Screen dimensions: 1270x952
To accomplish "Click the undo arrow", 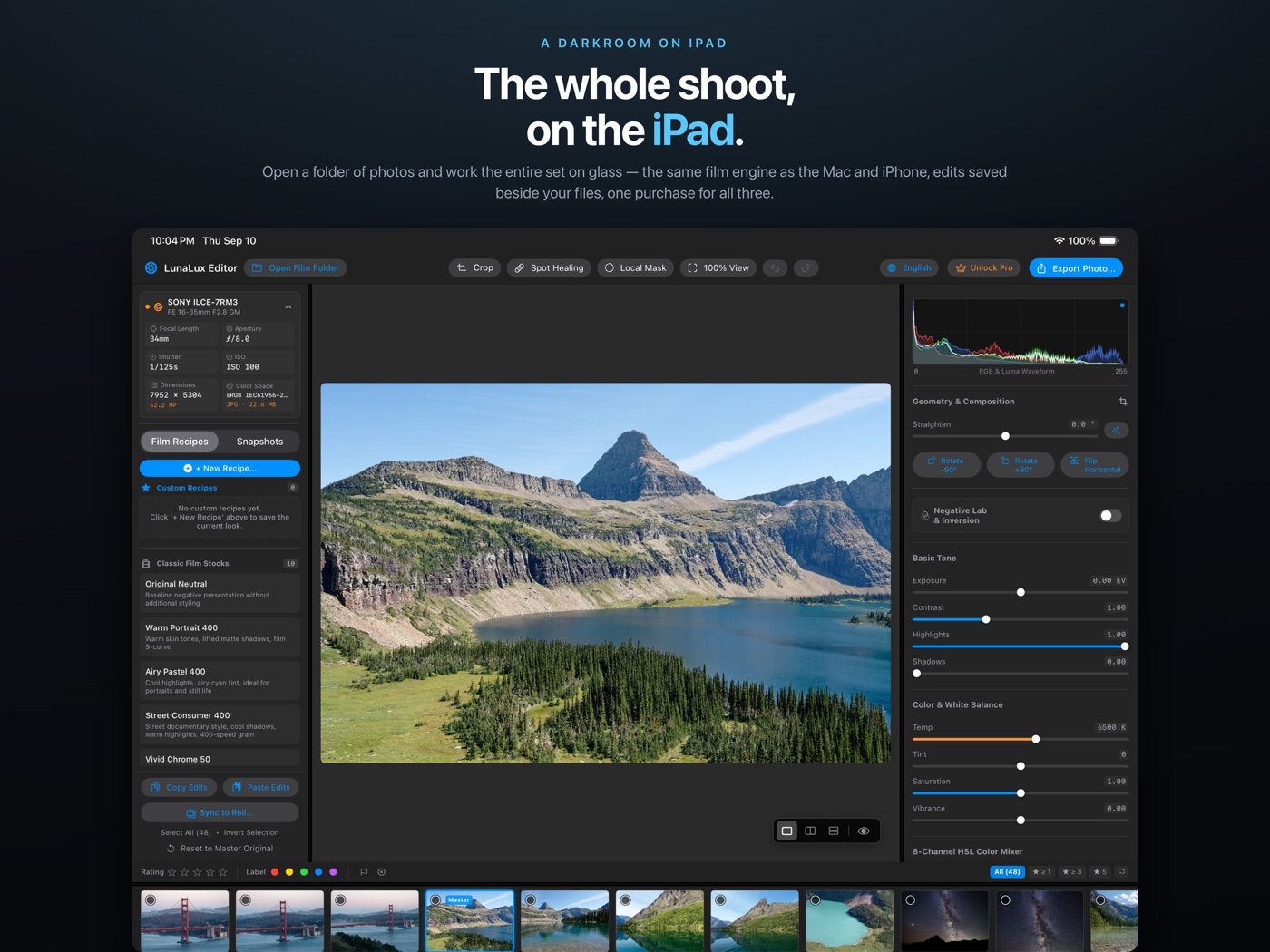I will point(775,268).
